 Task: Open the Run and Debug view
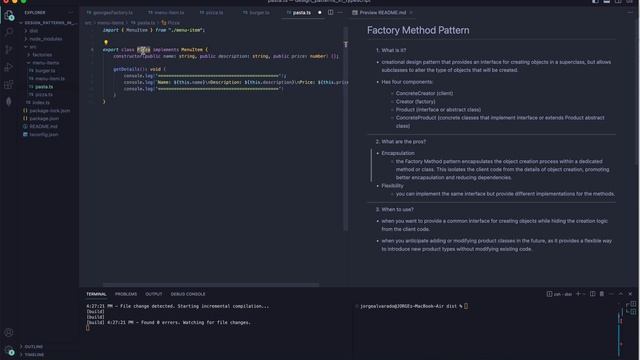[x=9, y=67]
